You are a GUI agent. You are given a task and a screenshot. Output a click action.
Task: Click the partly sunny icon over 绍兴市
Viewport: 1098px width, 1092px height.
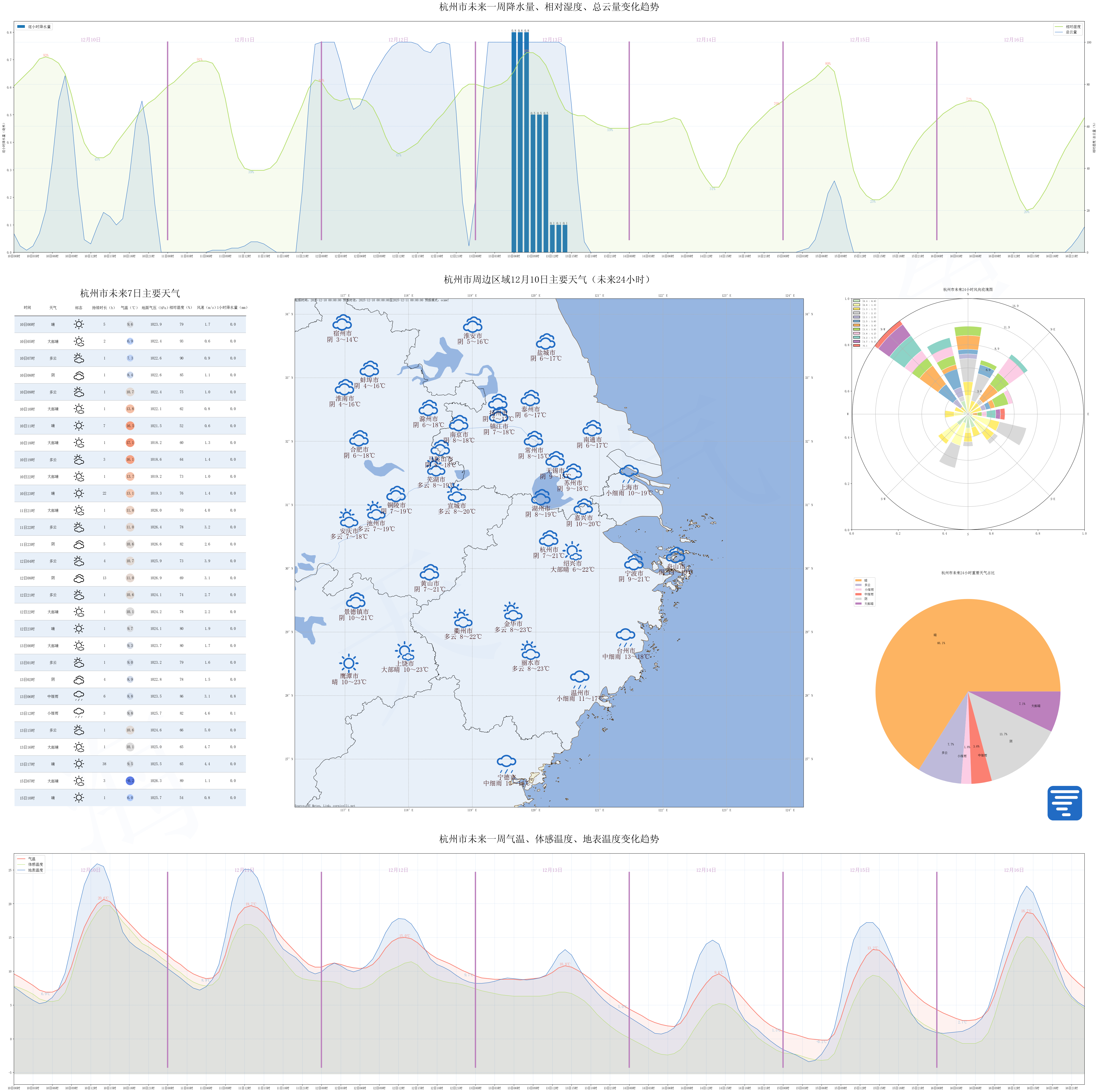(572, 551)
